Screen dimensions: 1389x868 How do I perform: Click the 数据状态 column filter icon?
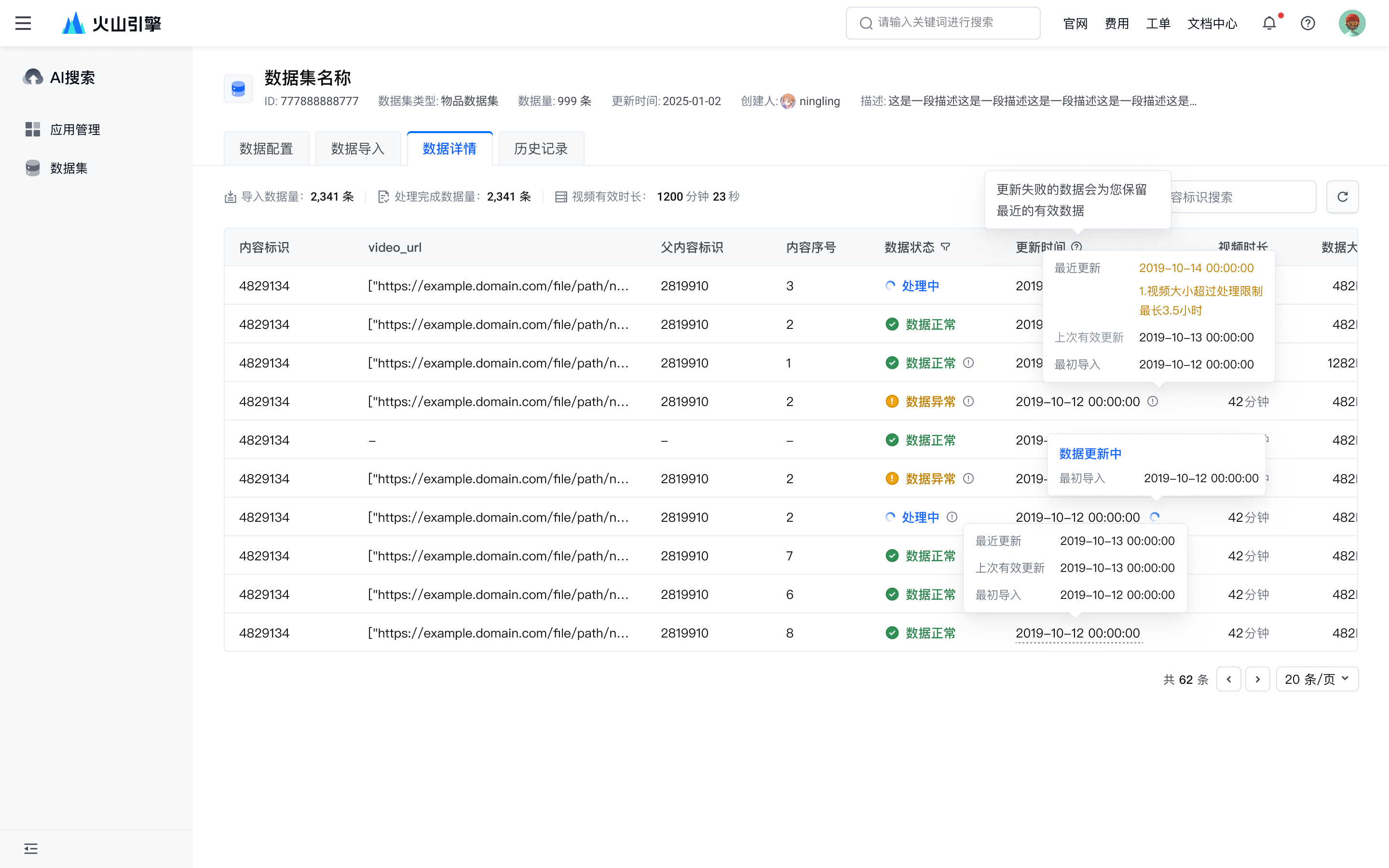click(x=946, y=247)
